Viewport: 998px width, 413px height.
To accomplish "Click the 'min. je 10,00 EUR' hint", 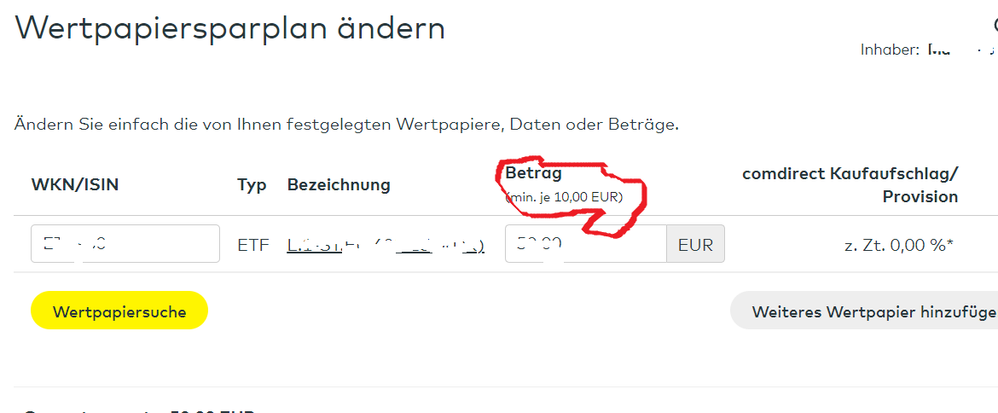I will (565, 197).
